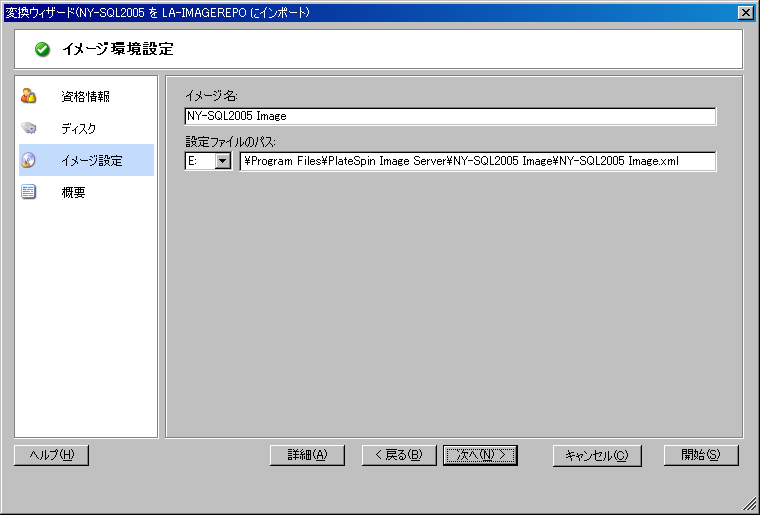760x515 pixels.
Task: Click the イメージ環境設定 heading text
Action: pos(118,49)
